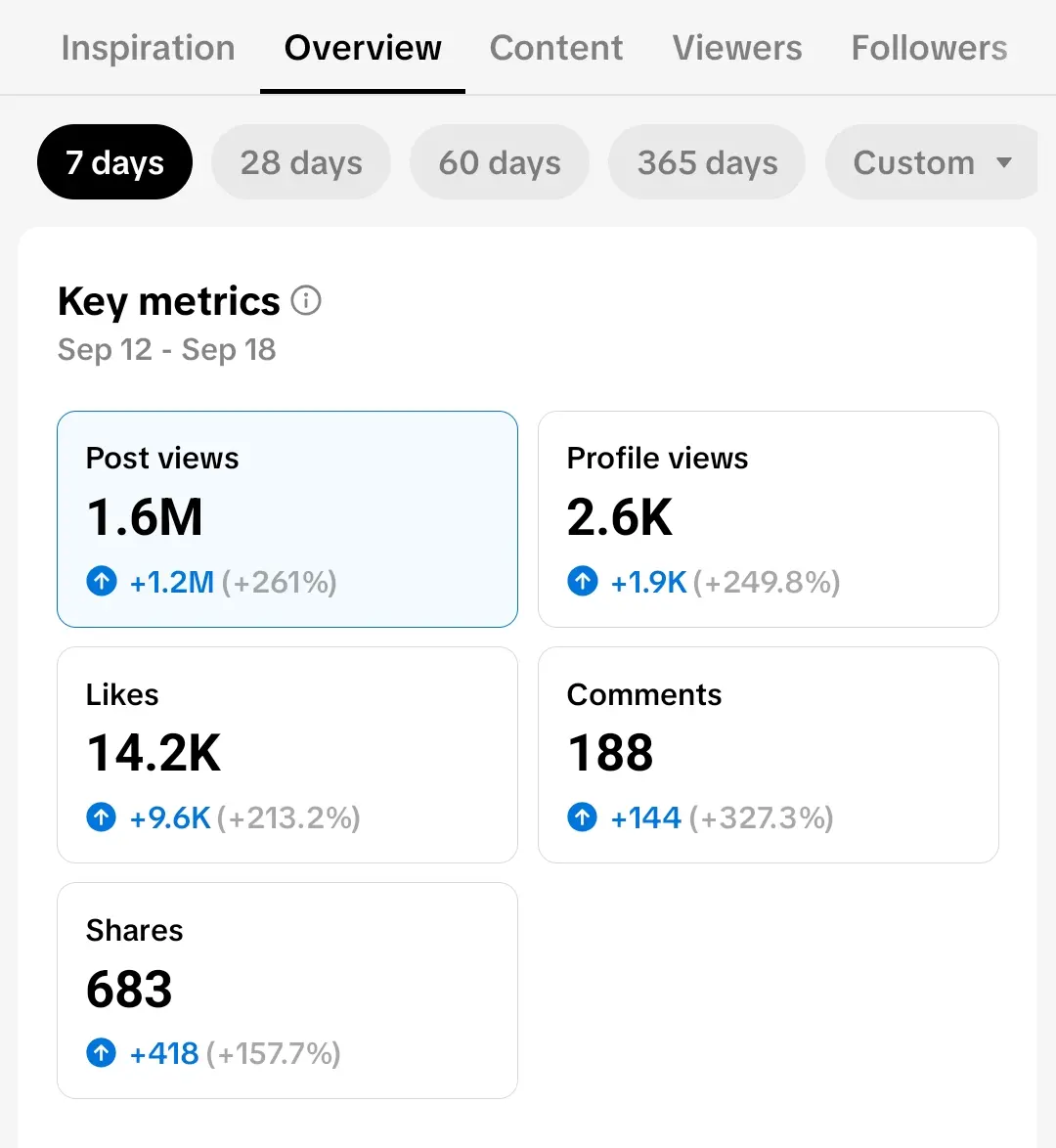The height and width of the screenshot is (1148, 1056).
Task: Click the Profile views up-arrow icon
Action: click(582, 581)
